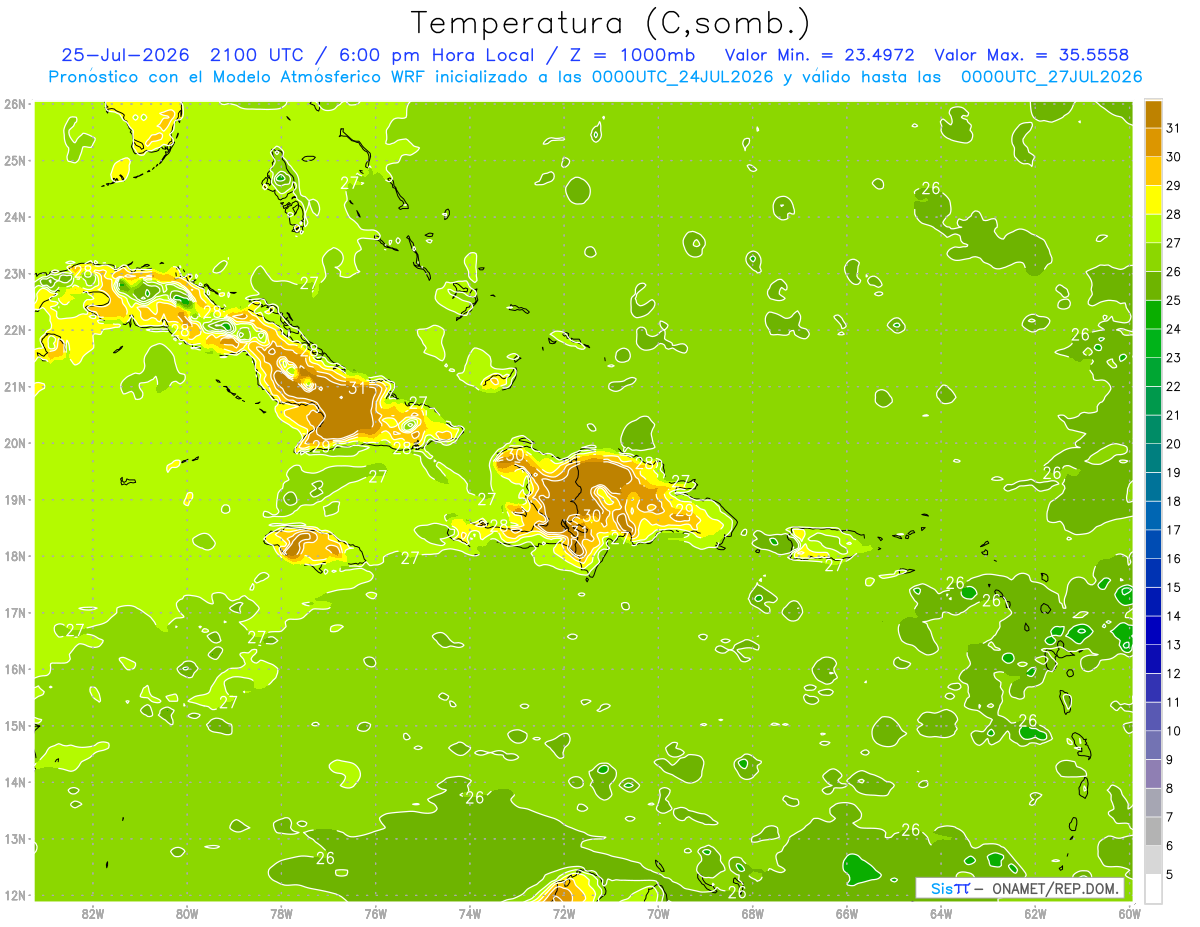1200x927 pixels.
Task: Pick the color bar segment between 19 and 20
Action: [x=1153, y=458]
